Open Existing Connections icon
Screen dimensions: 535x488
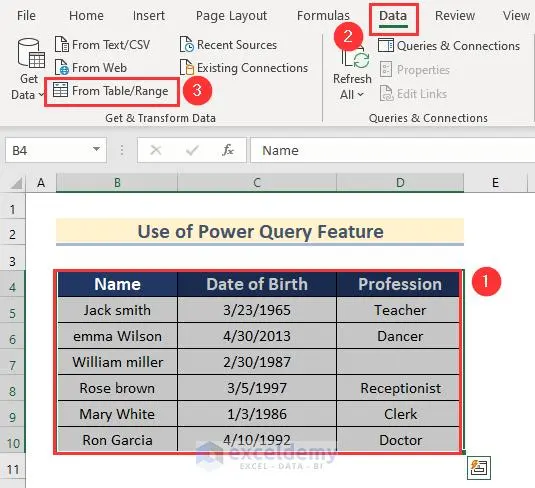coord(187,68)
